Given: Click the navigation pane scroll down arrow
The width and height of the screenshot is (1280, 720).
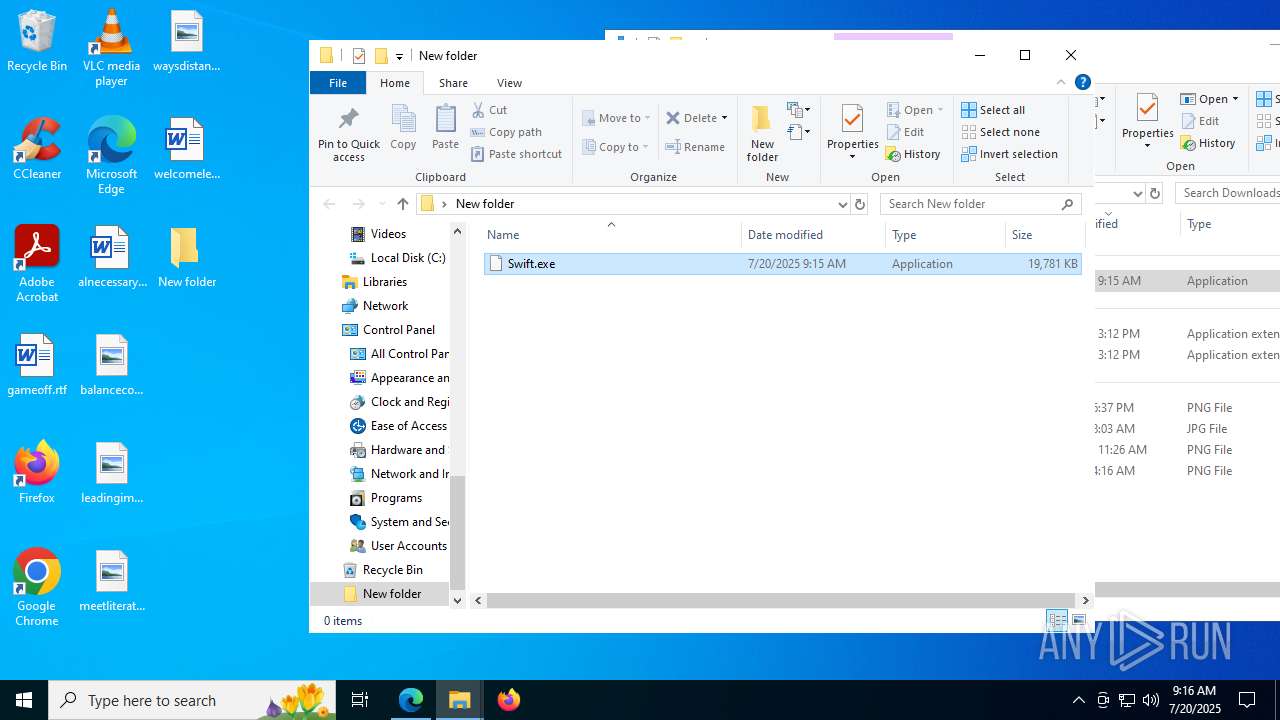Looking at the screenshot, I should 458,600.
